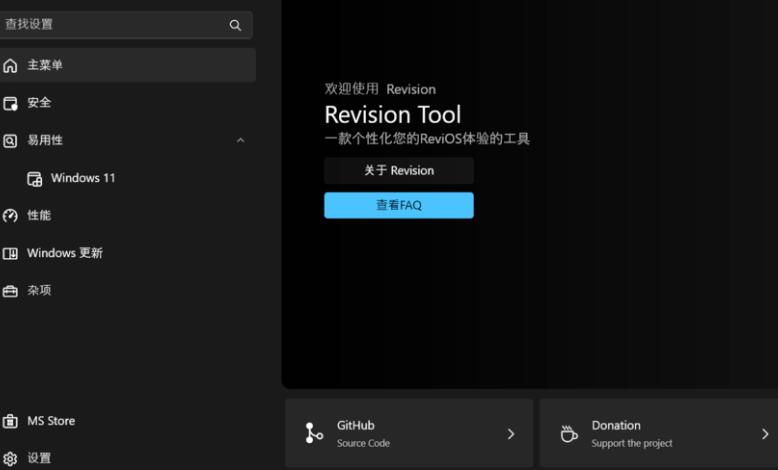Click the 易用性 magnifier icon

(x=10, y=141)
